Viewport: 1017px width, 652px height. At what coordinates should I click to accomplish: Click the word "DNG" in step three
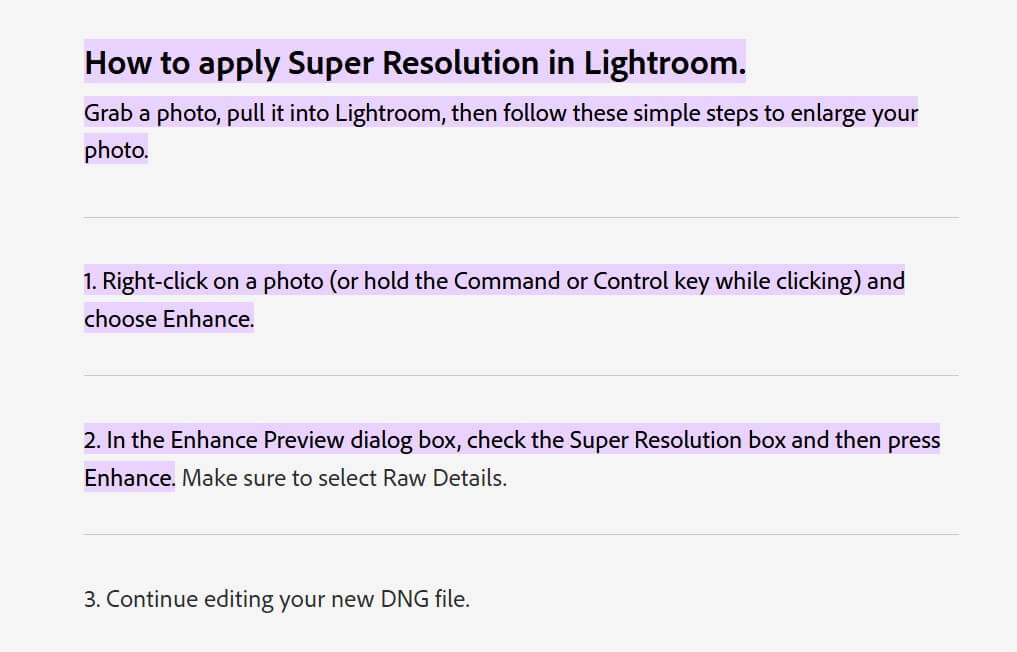pos(405,600)
